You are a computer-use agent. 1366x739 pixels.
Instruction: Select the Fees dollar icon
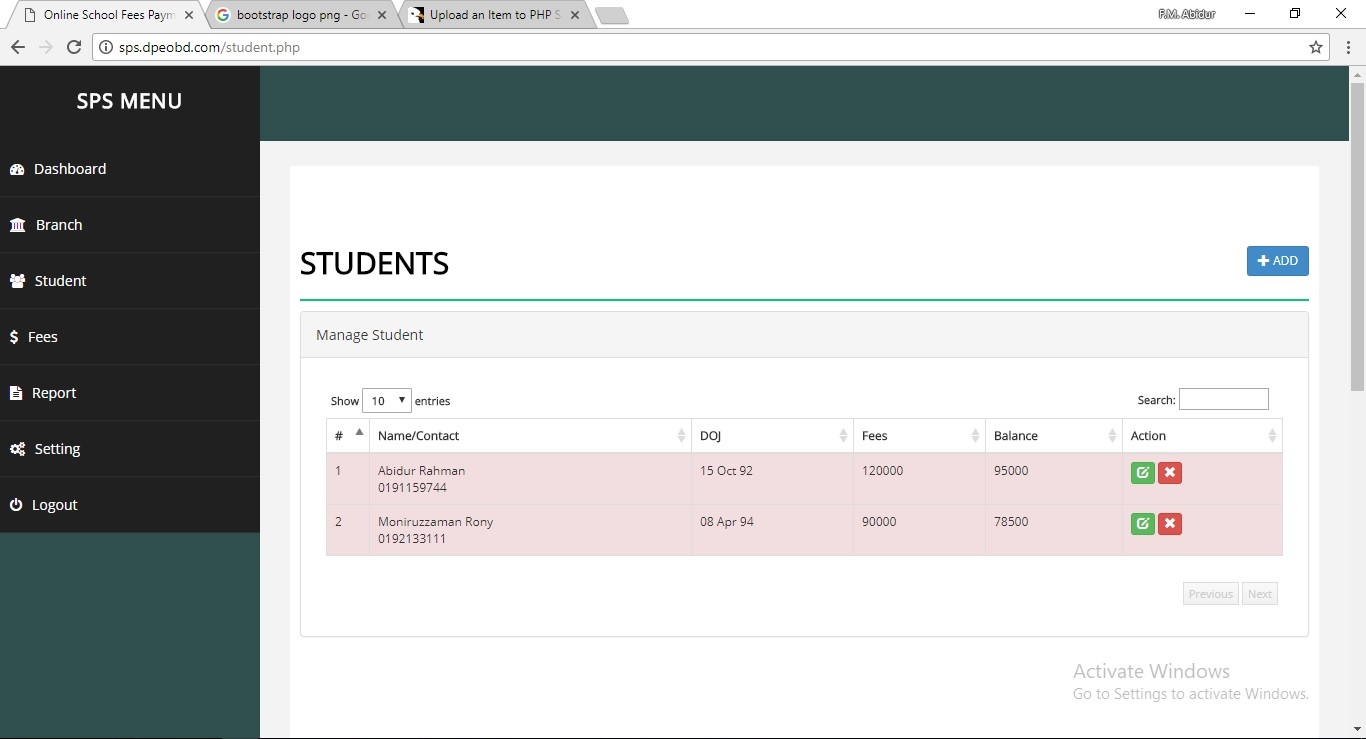click(x=14, y=337)
